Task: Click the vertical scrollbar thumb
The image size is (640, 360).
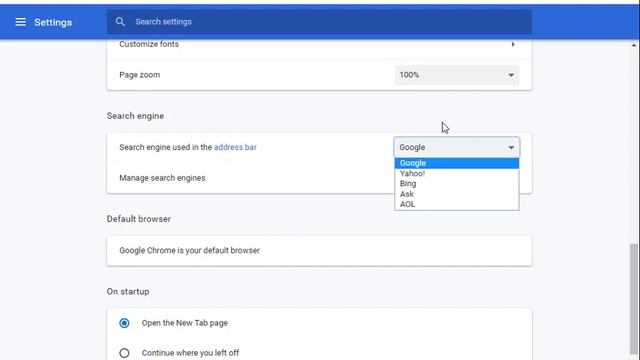Action: point(633,299)
